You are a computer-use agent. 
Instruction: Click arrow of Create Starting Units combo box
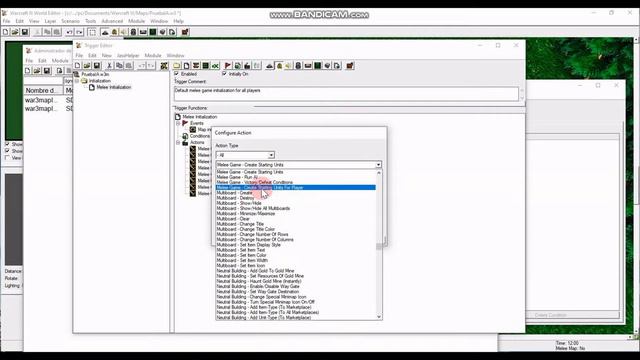[x=378, y=164]
